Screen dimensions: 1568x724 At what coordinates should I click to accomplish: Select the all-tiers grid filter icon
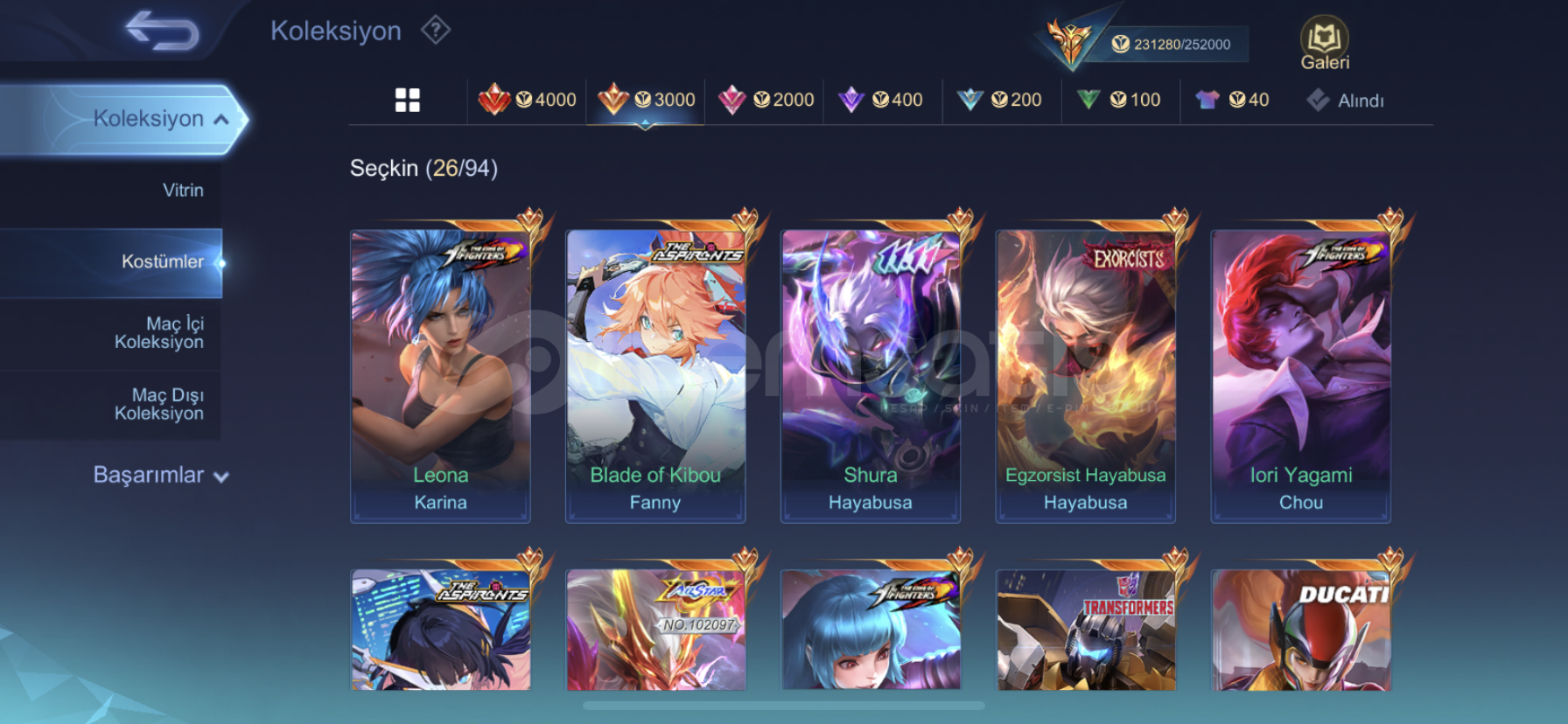point(408,100)
